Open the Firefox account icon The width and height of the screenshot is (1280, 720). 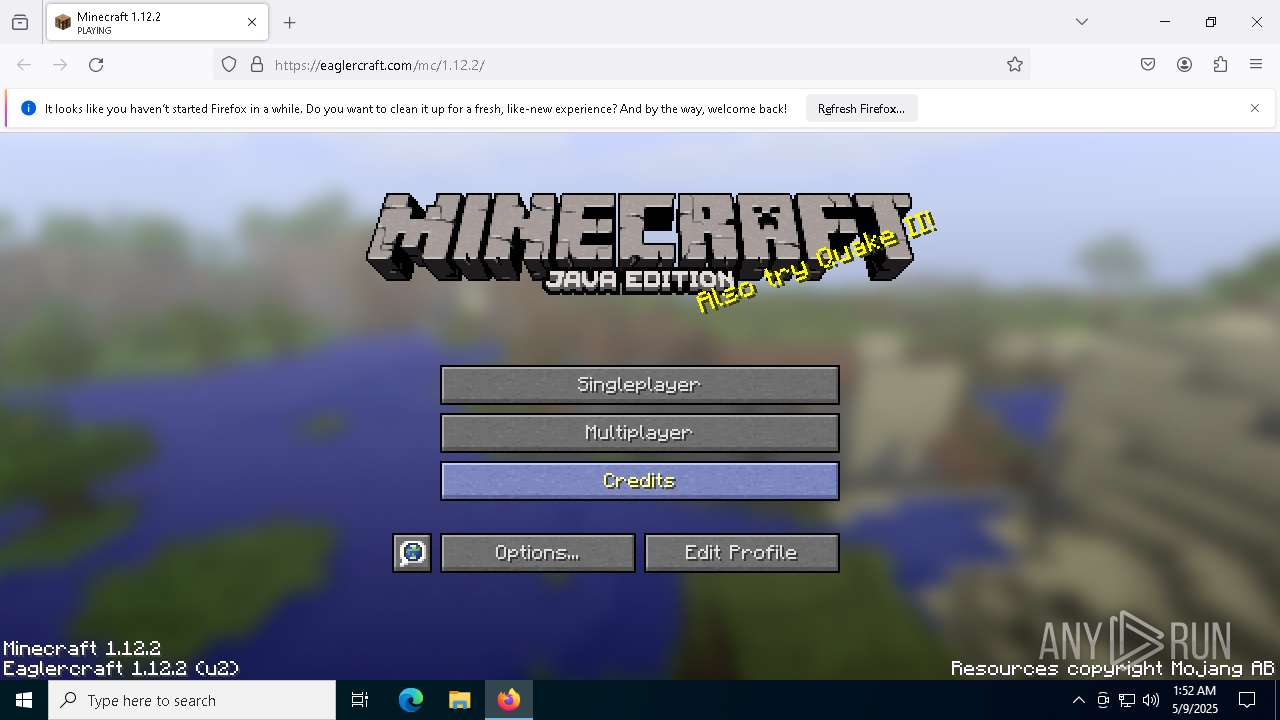coord(1184,65)
